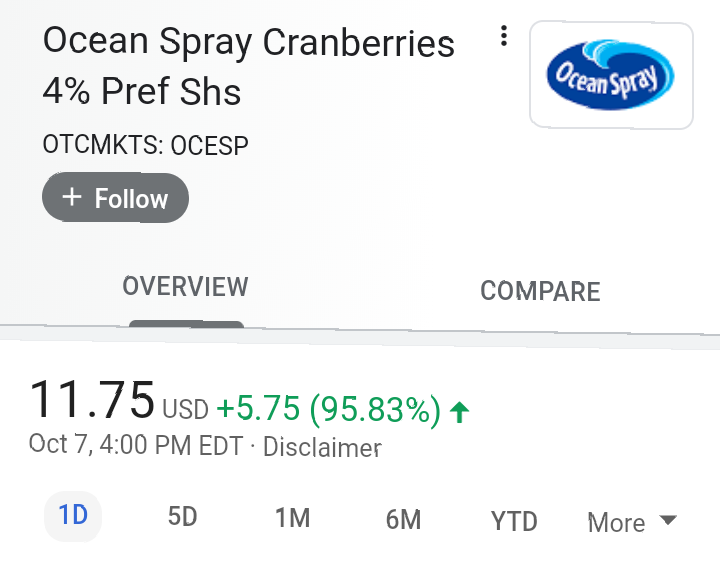
Task: Click the plus icon in Follow button
Action: click(x=72, y=197)
